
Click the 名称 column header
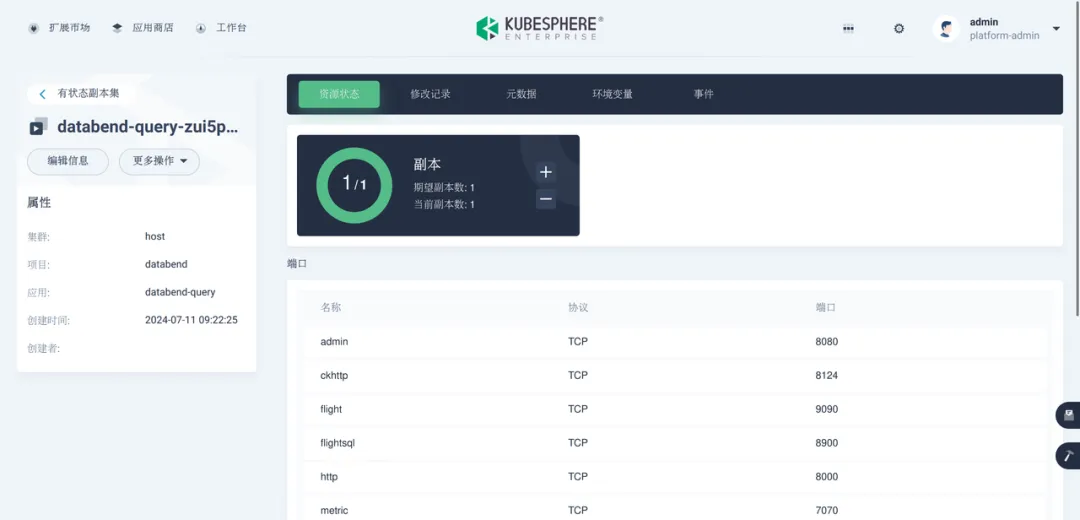331,307
